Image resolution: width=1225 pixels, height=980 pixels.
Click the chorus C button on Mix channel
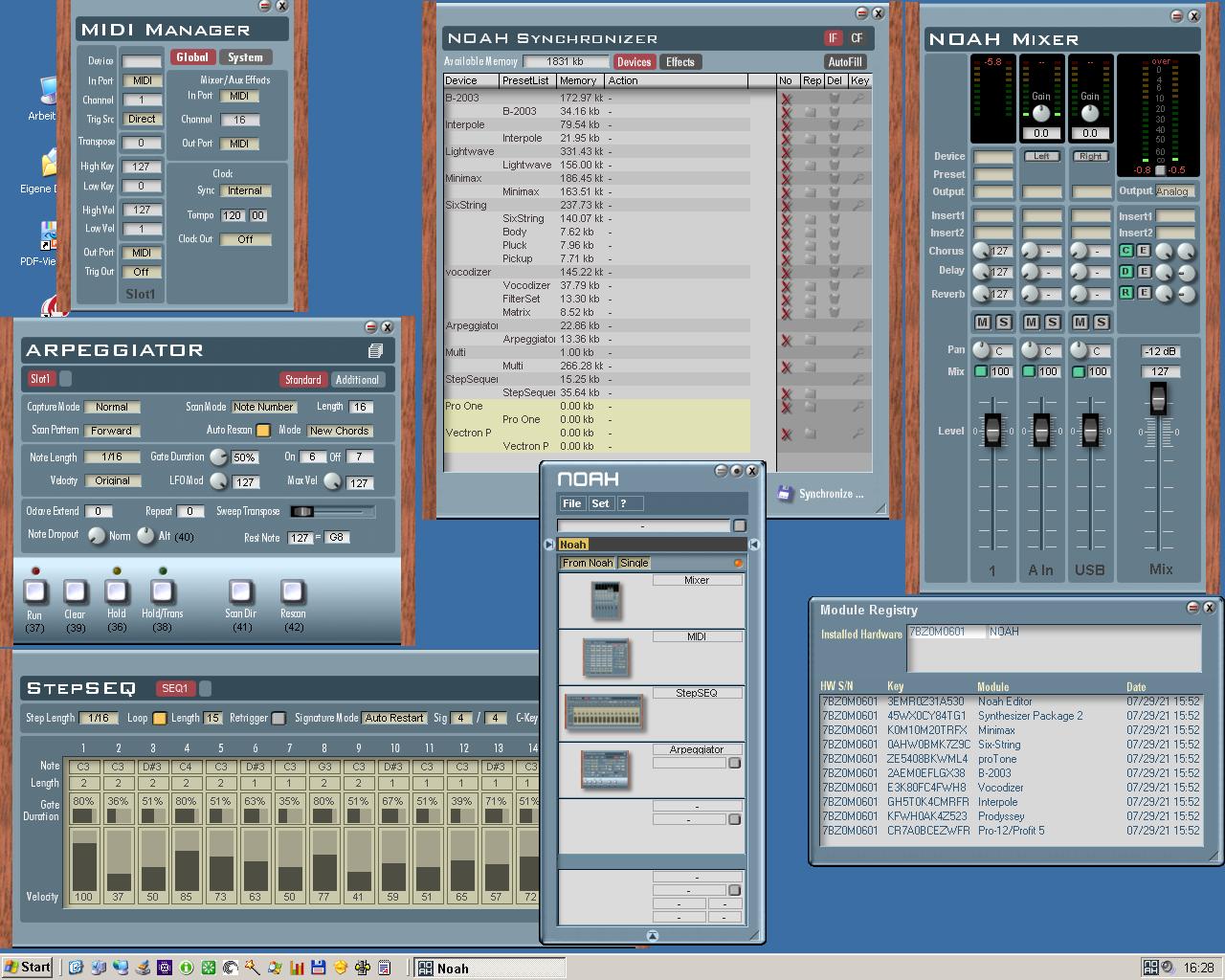(1126, 251)
